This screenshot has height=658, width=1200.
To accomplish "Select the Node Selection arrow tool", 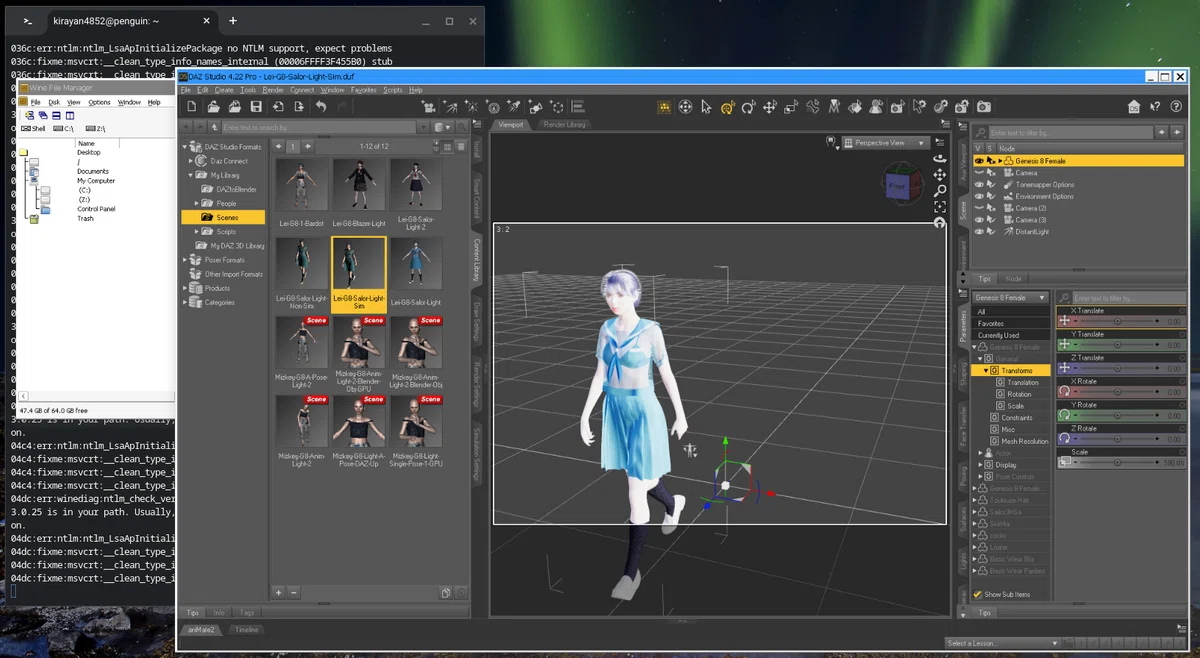I will click(x=706, y=107).
